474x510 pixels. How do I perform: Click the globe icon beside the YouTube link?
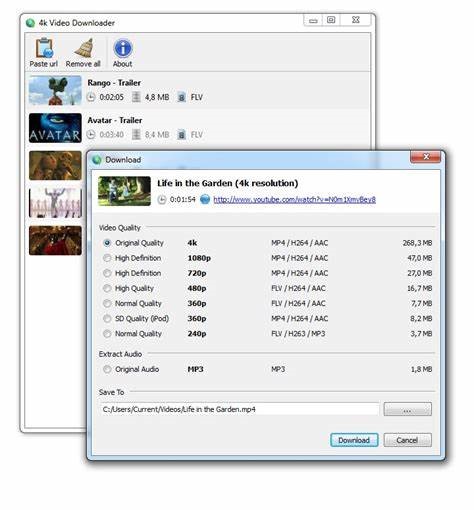tap(205, 199)
